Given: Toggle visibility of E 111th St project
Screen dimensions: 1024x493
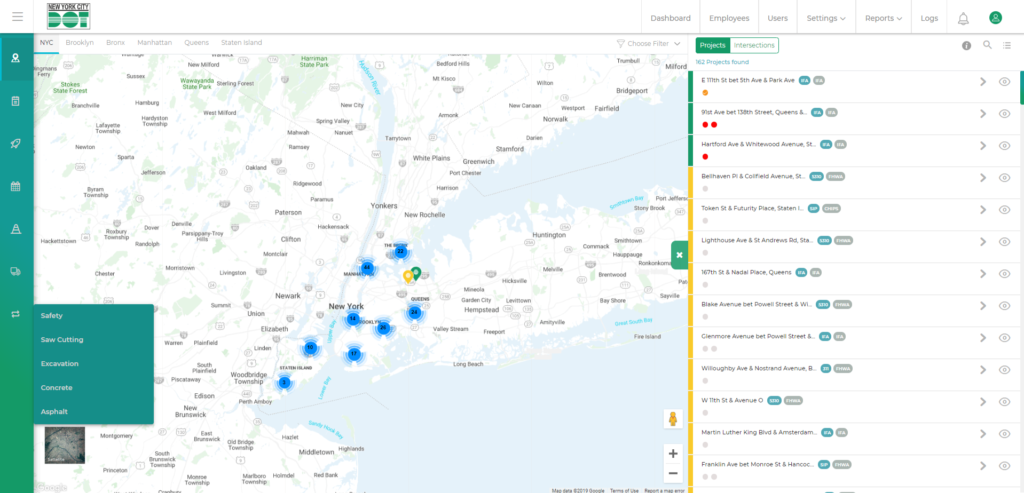Looking at the screenshot, I should click(1005, 82).
